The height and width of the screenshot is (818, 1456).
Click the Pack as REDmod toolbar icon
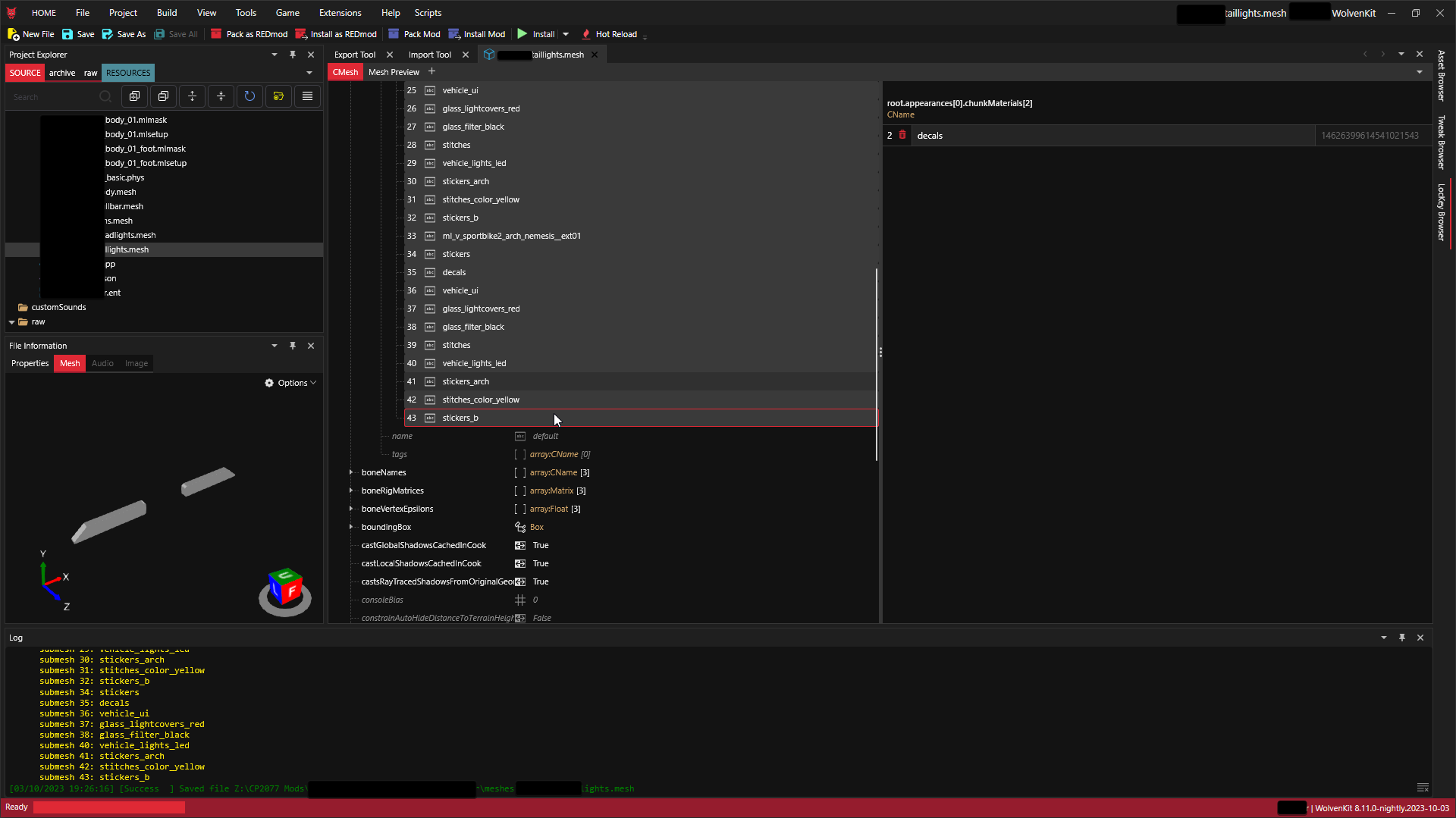point(216,34)
